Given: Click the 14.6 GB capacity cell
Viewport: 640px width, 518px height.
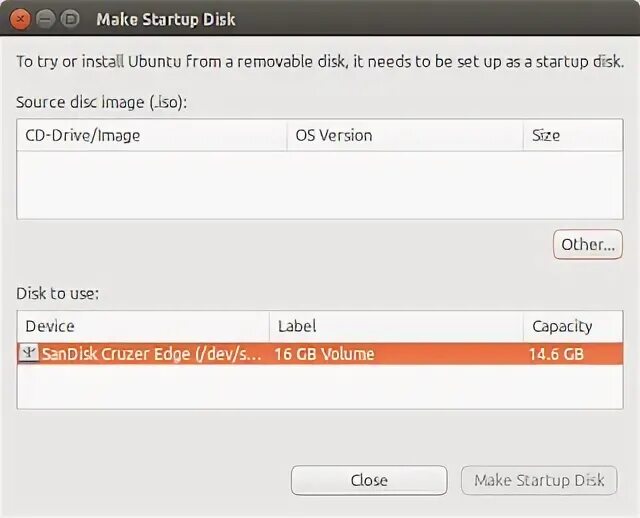Looking at the screenshot, I should coord(556,354).
